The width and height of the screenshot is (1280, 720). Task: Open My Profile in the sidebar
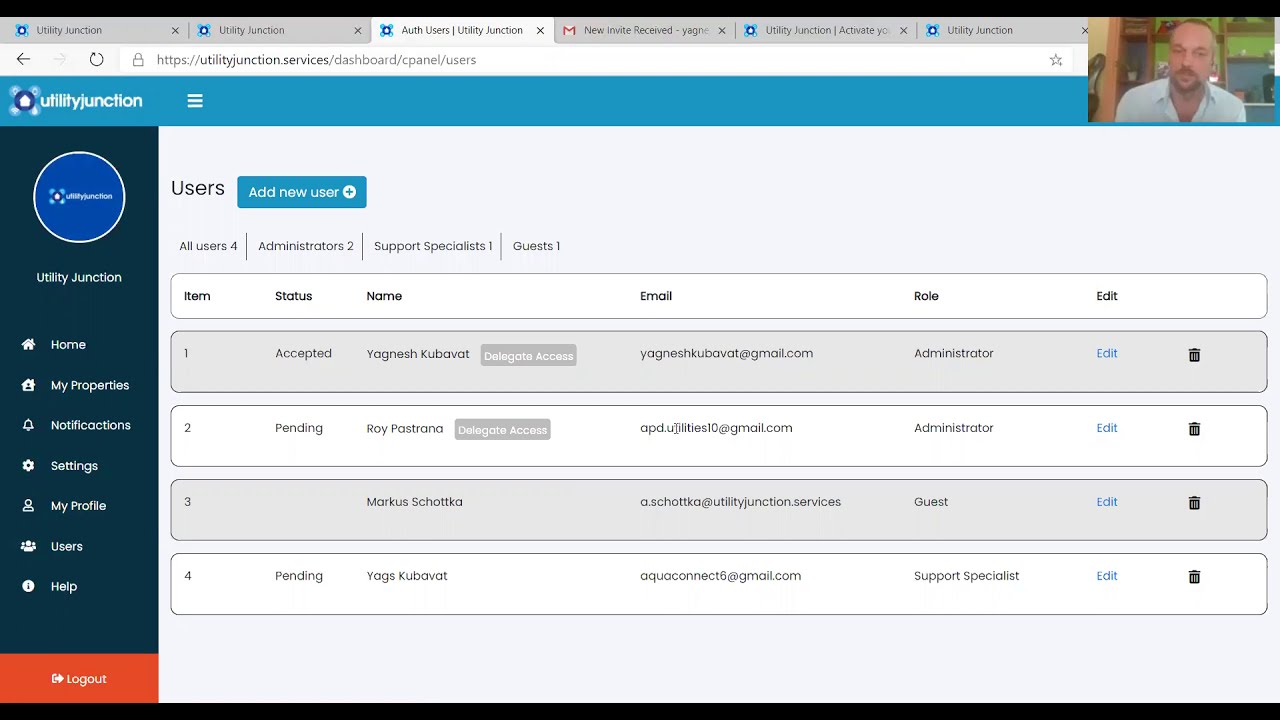[78, 506]
